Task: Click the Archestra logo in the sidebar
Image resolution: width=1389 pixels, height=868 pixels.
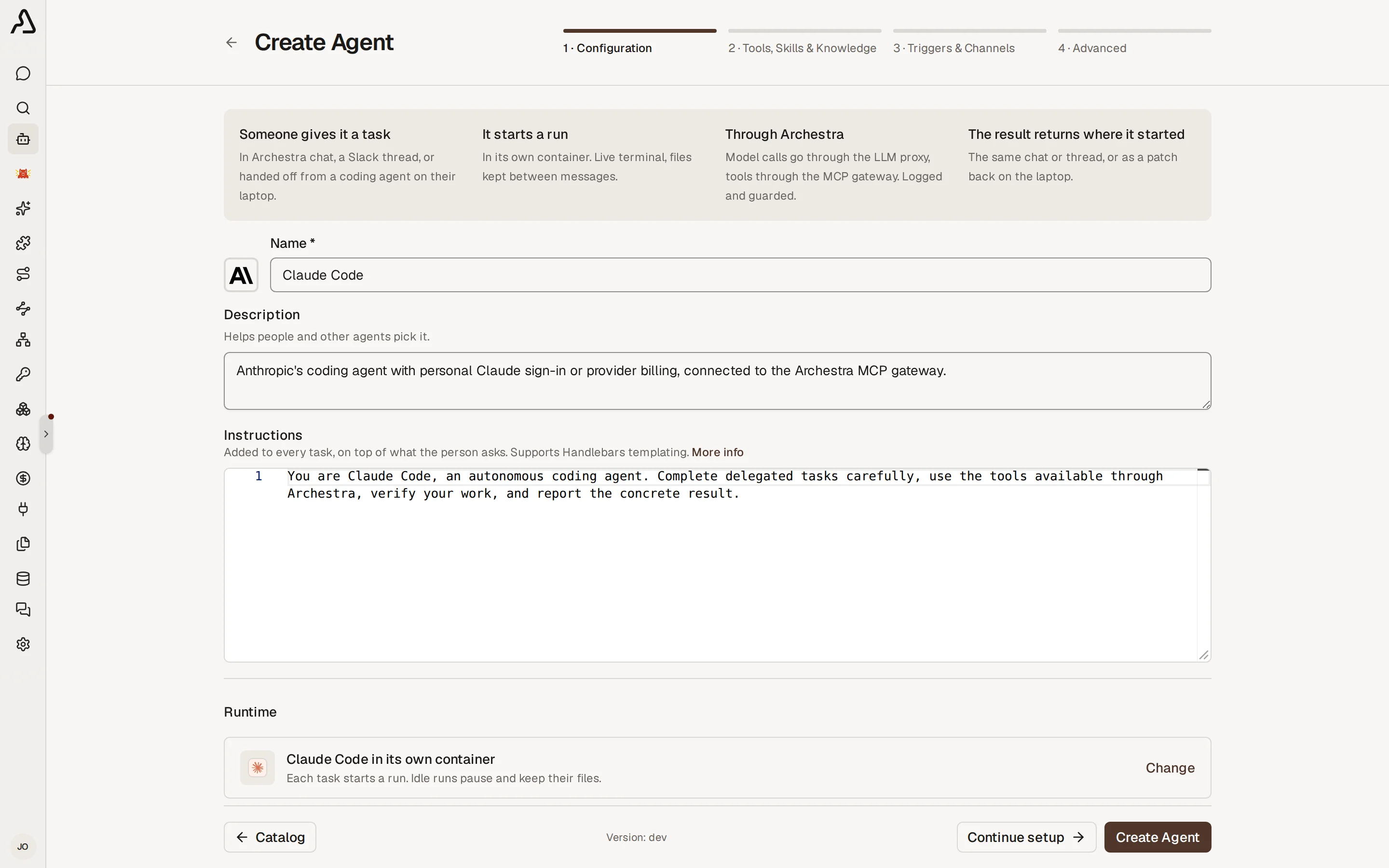Action: click(x=23, y=22)
